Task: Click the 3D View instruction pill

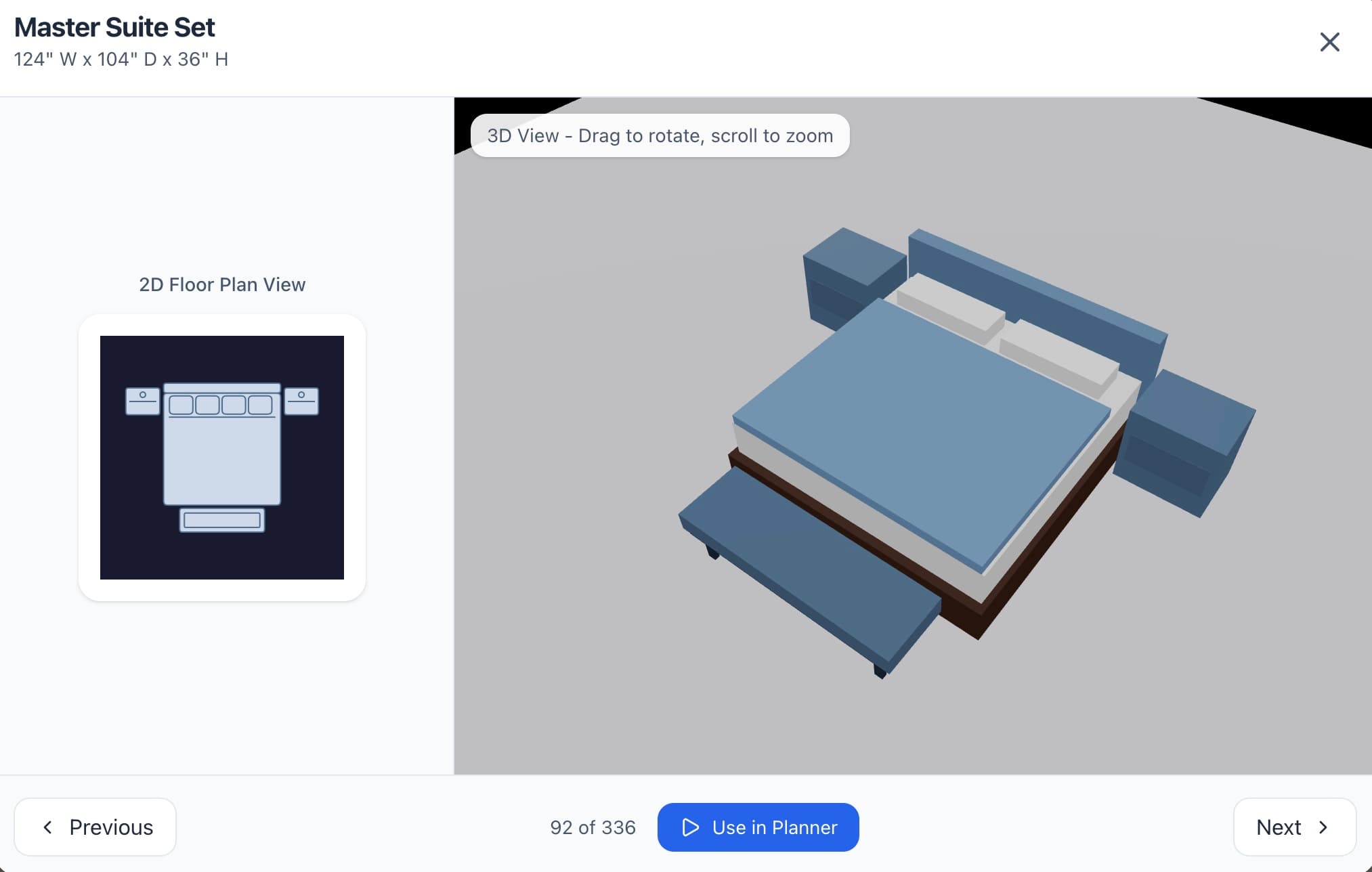Action: 660,135
